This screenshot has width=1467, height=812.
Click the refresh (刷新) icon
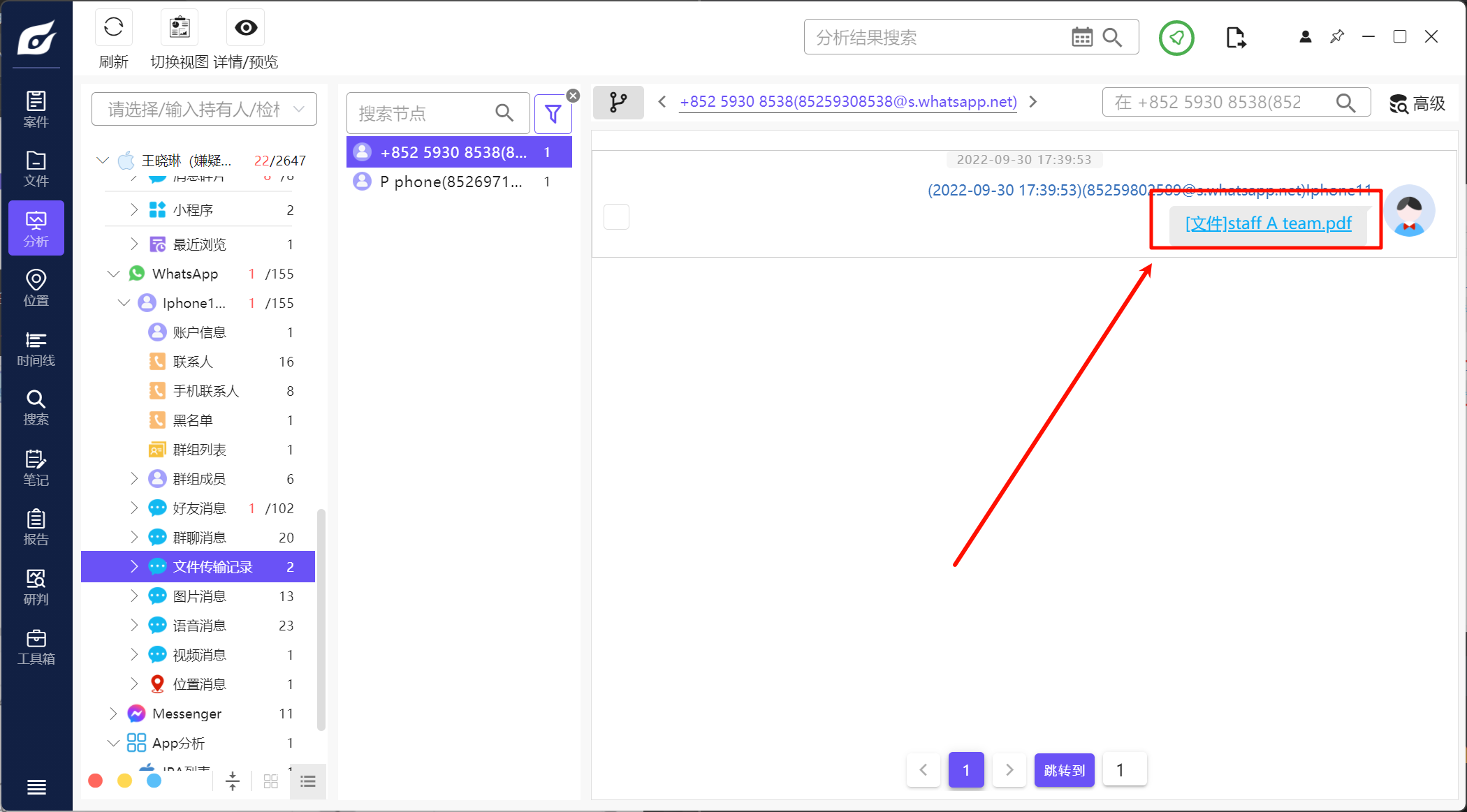click(113, 28)
